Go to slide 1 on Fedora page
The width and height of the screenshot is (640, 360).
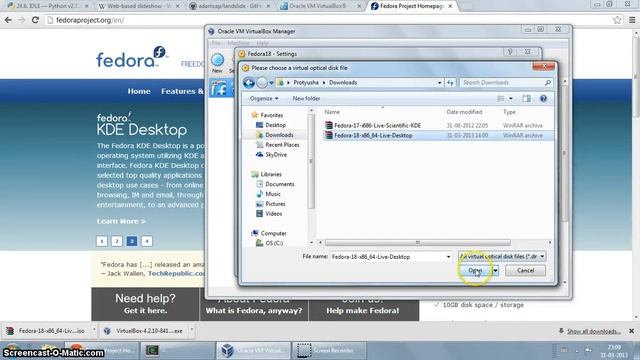102,241
